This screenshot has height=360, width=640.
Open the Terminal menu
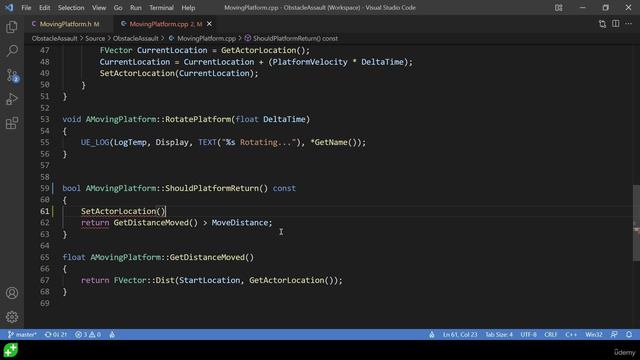pos(161,8)
